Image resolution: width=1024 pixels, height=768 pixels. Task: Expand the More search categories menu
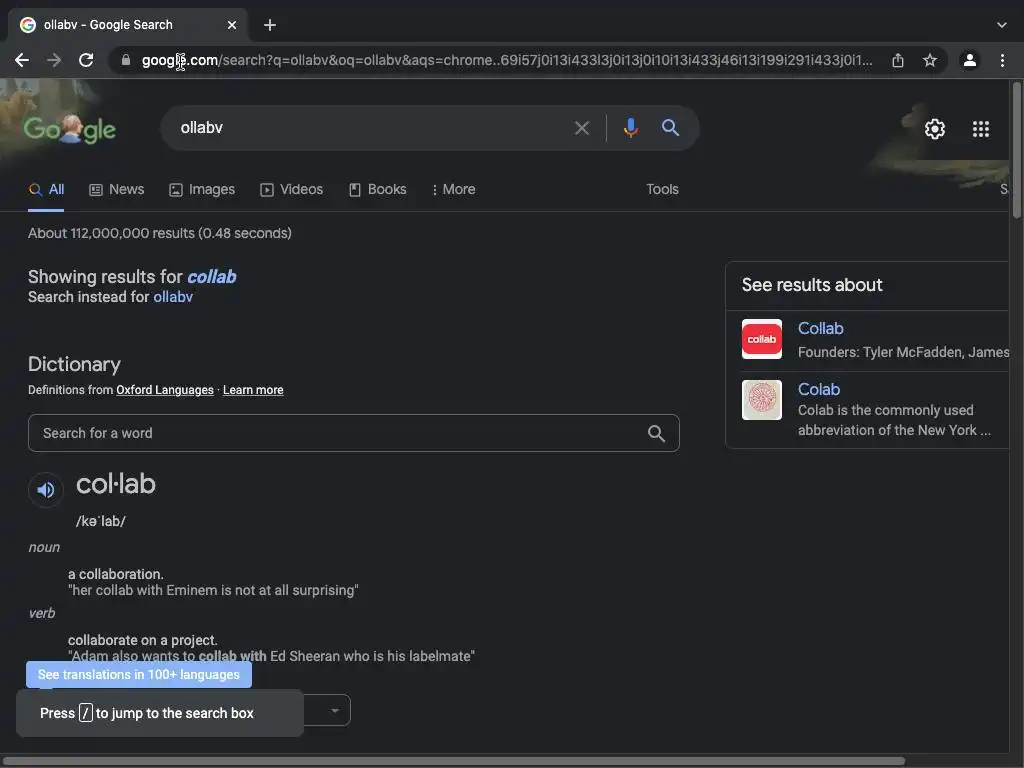pyautogui.click(x=453, y=189)
